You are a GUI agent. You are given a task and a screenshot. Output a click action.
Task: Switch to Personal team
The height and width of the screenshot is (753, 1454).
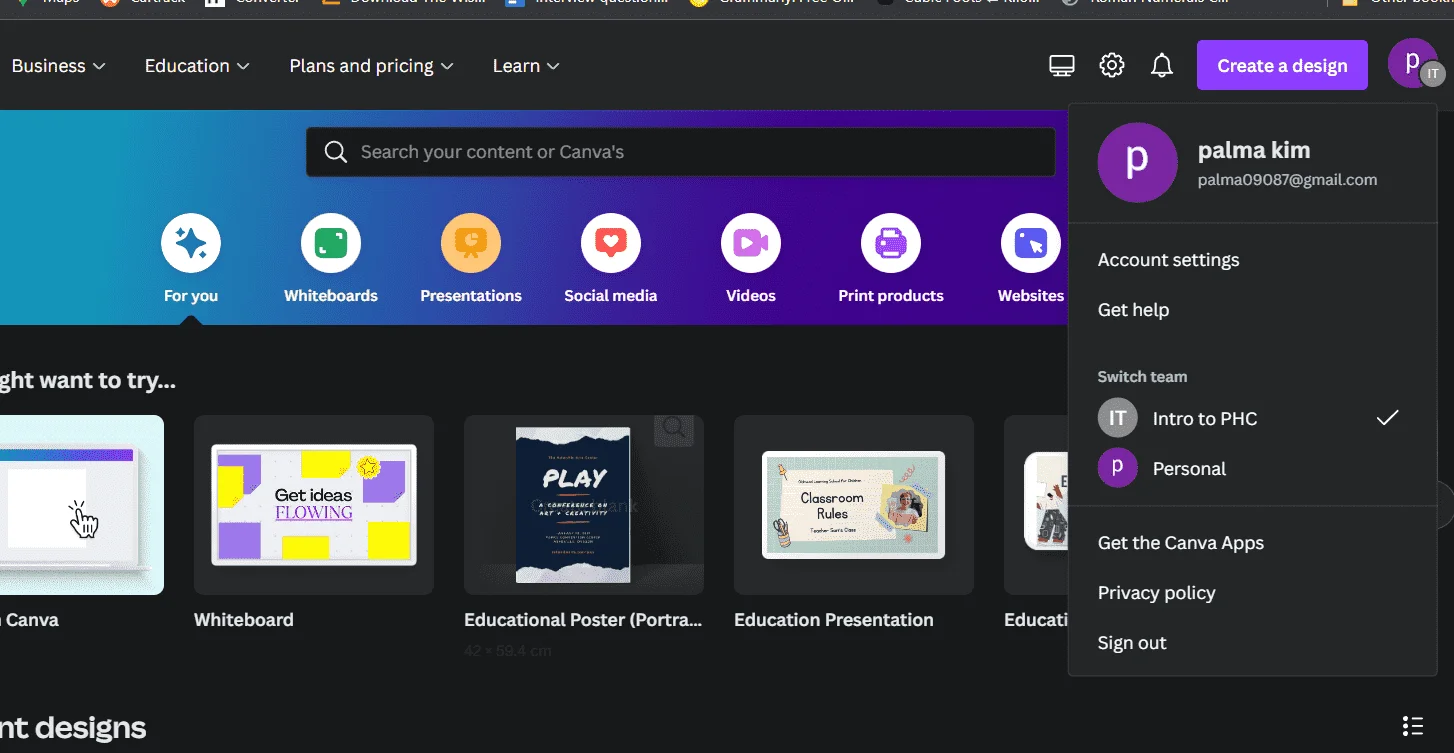click(x=1252, y=468)
